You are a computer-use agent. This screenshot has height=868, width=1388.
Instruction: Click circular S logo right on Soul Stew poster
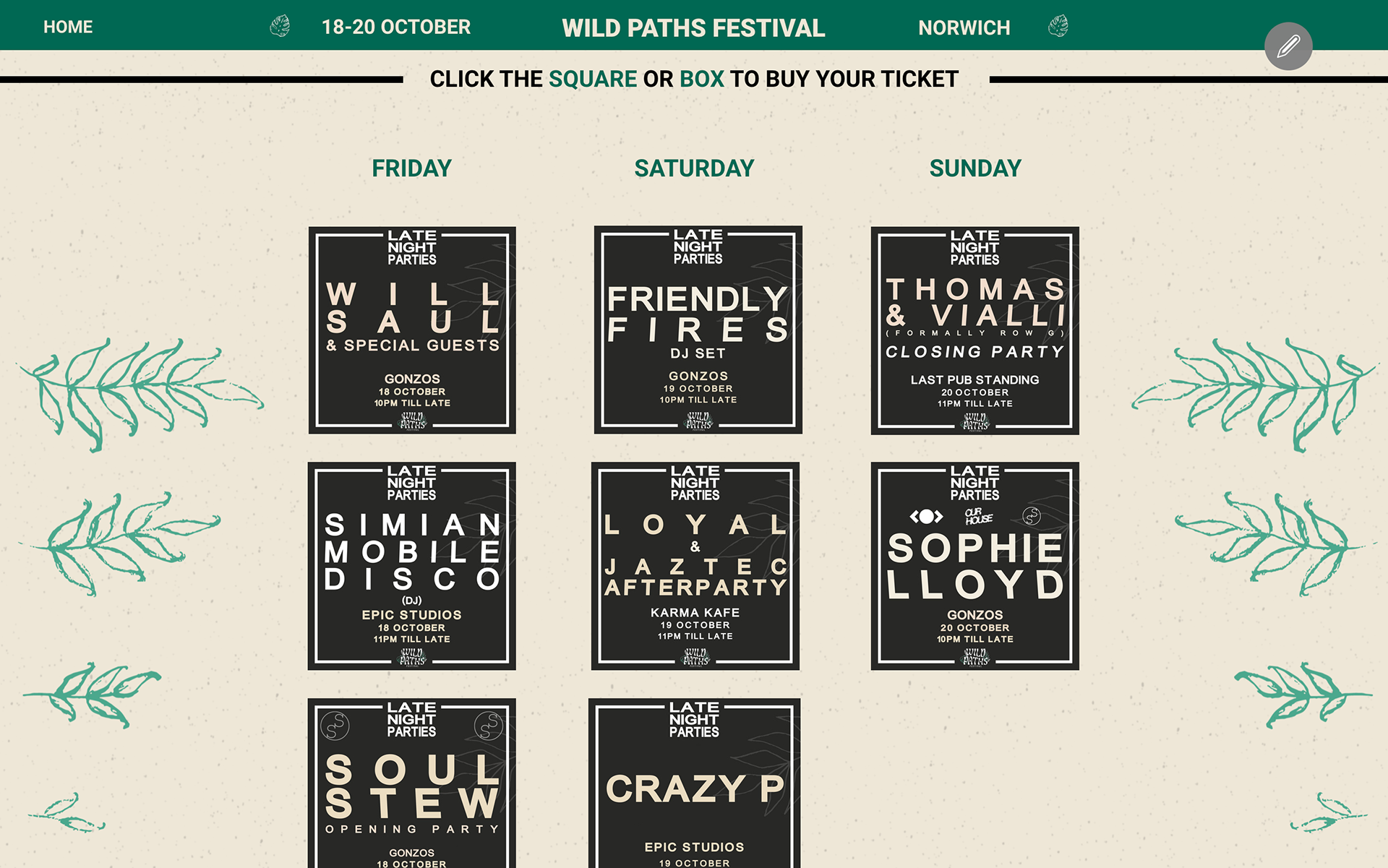pos(489,726)
